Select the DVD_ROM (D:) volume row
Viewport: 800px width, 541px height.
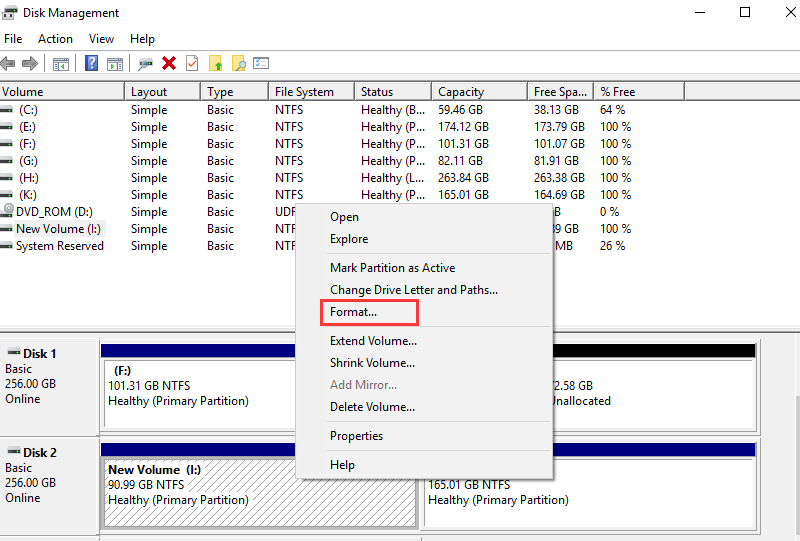click(x=148, y=212)
